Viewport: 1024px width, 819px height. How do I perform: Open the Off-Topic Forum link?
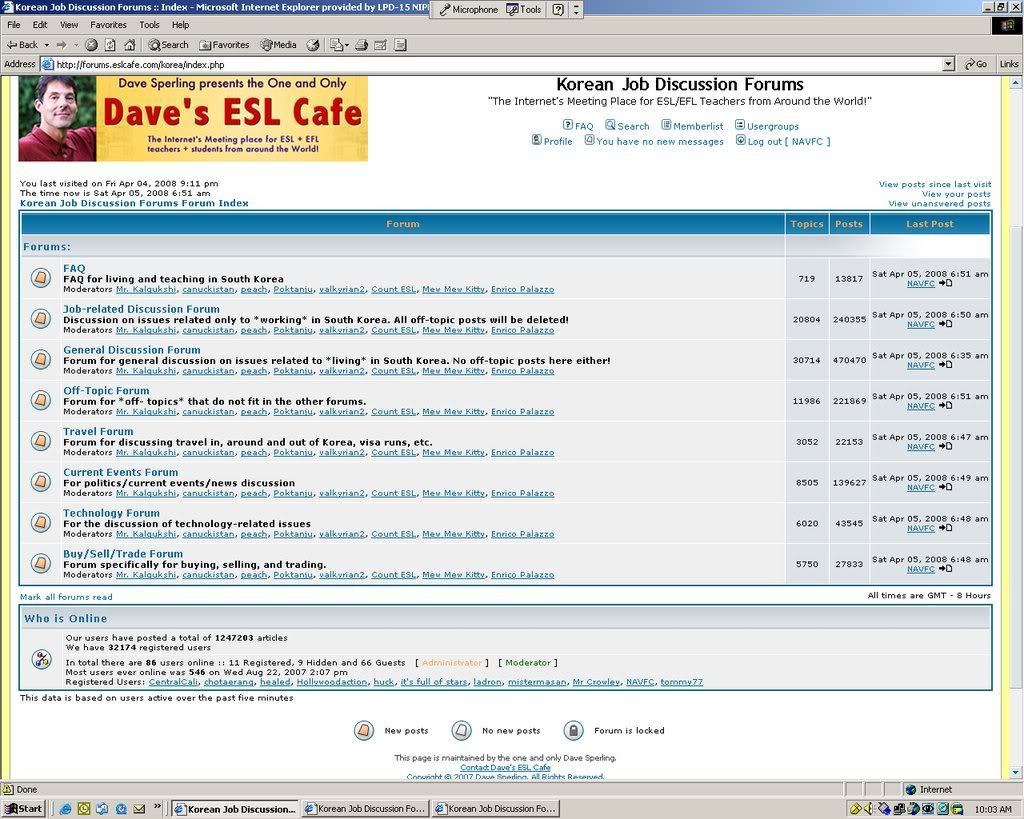106,391
